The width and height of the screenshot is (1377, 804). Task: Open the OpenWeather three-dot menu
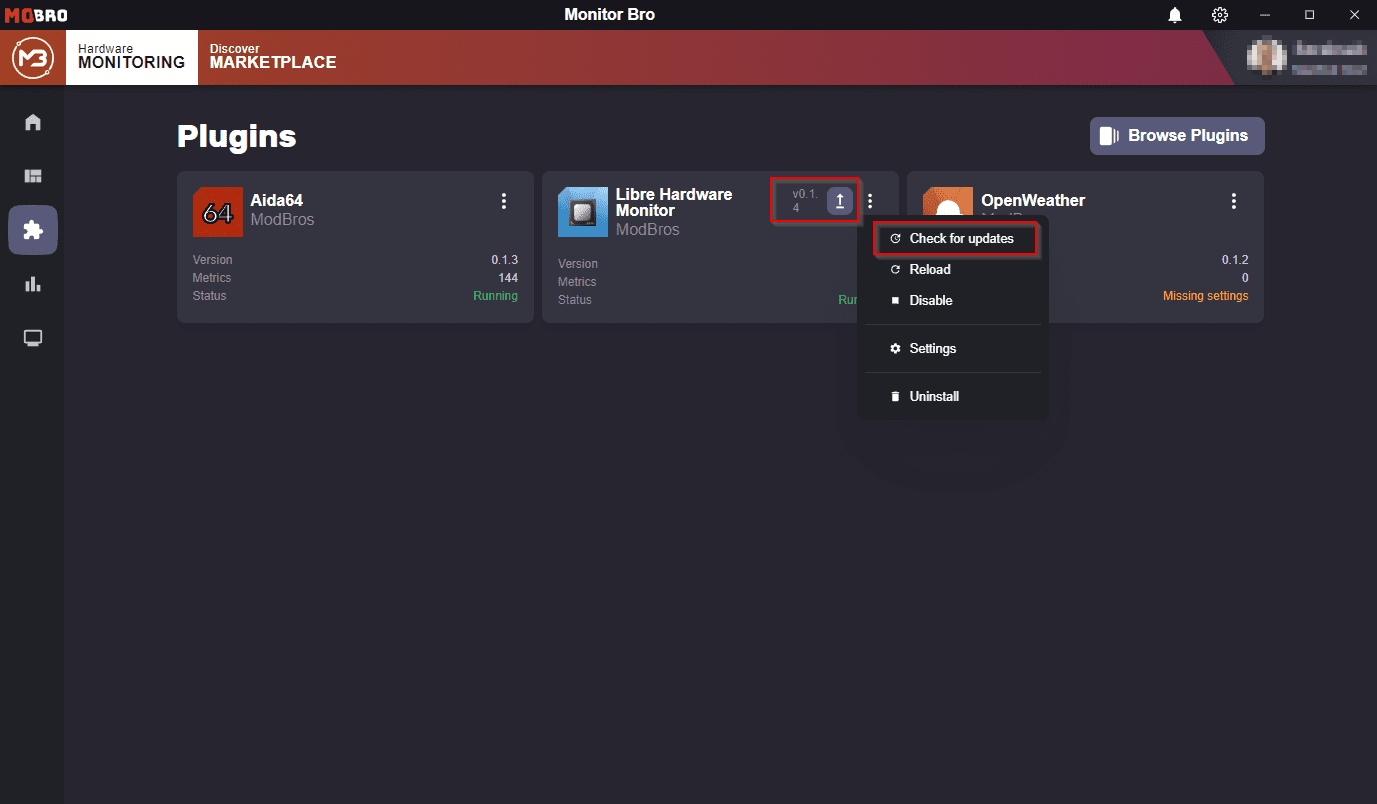pos(1234,201)
